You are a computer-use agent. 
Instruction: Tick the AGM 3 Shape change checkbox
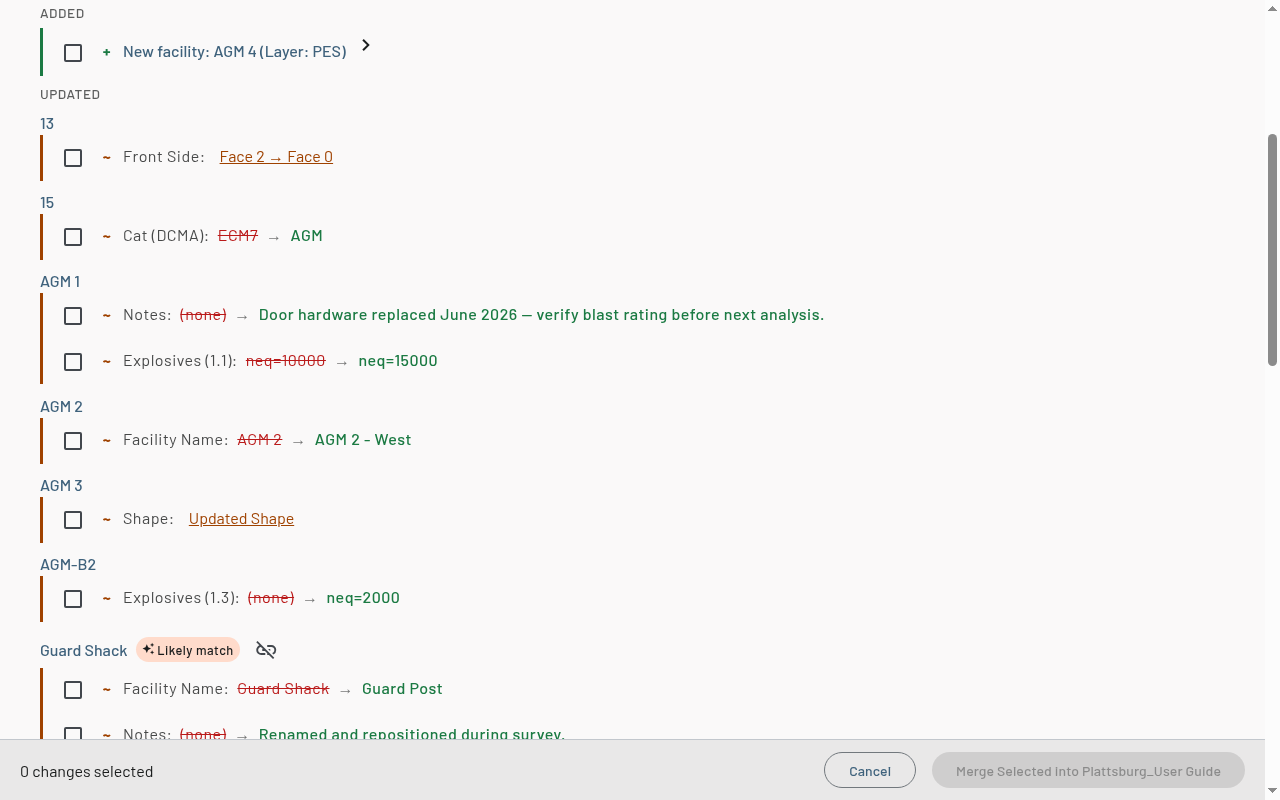[73, 520]
